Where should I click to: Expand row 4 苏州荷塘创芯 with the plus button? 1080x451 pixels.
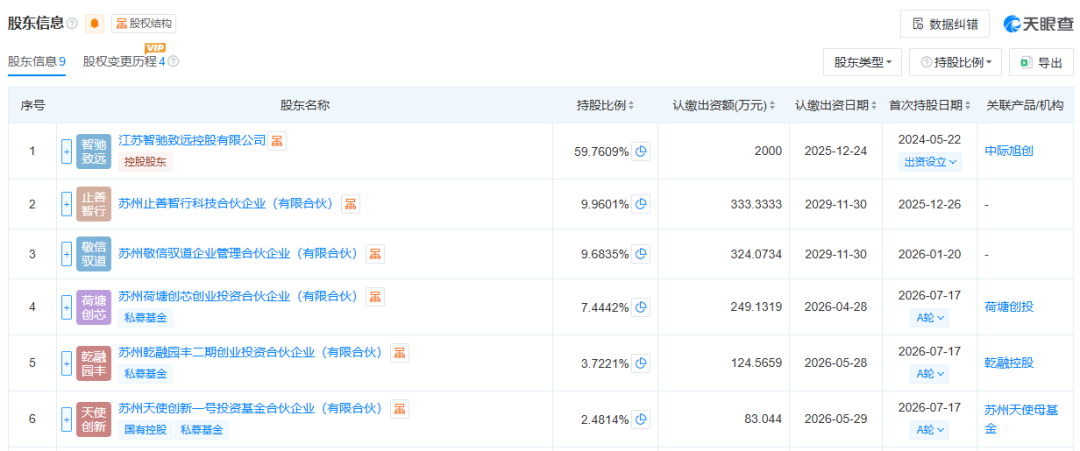66,307
